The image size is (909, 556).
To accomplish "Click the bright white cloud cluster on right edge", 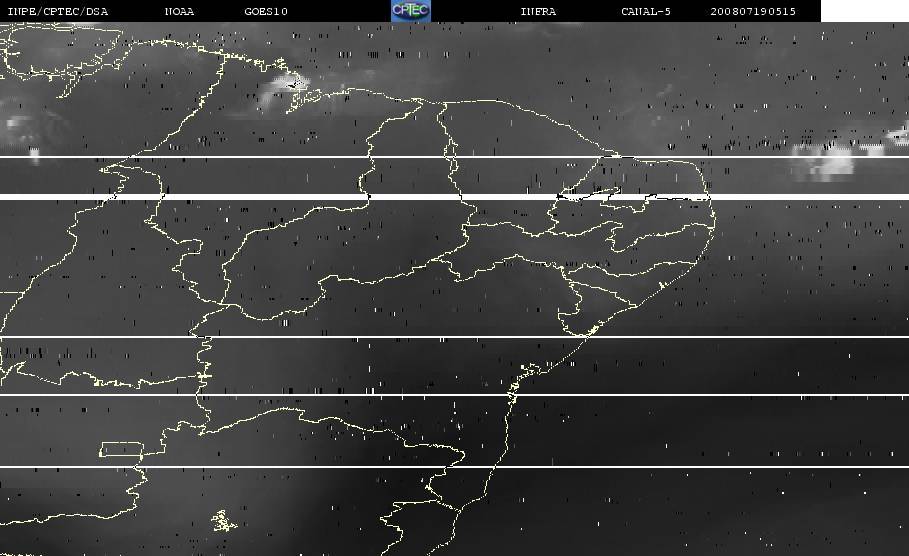I will 825,162.
